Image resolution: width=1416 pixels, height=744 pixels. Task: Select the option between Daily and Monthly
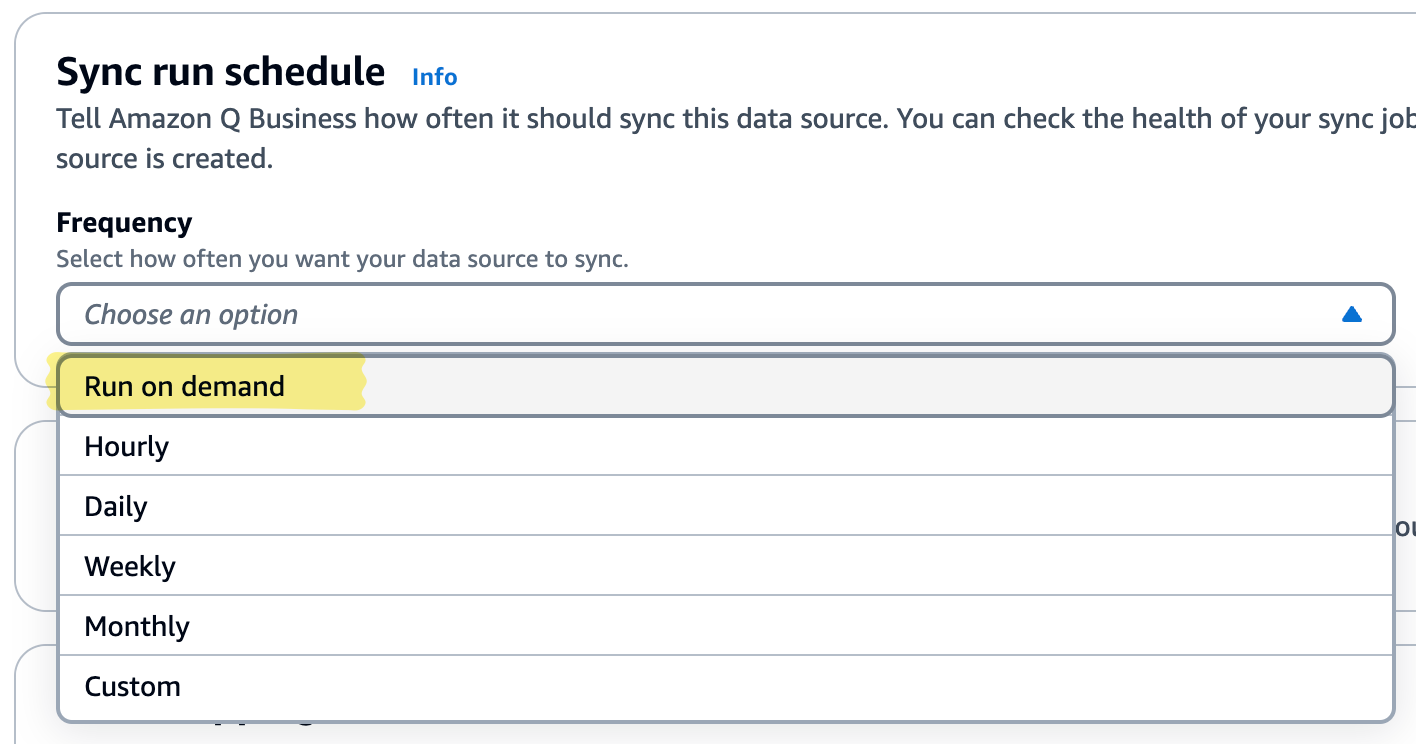(x=130, y=566)
